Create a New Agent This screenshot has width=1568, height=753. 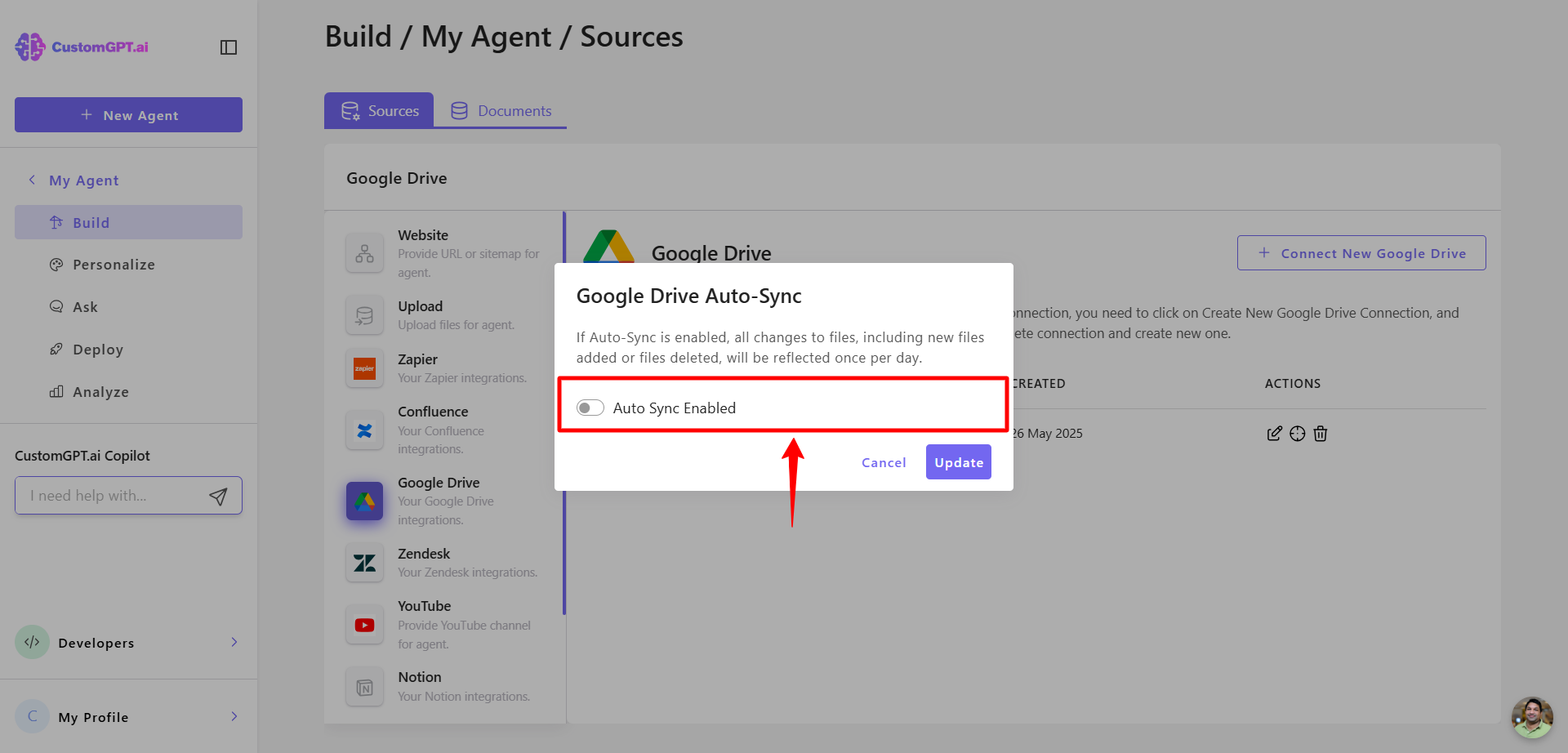[128, 115]
